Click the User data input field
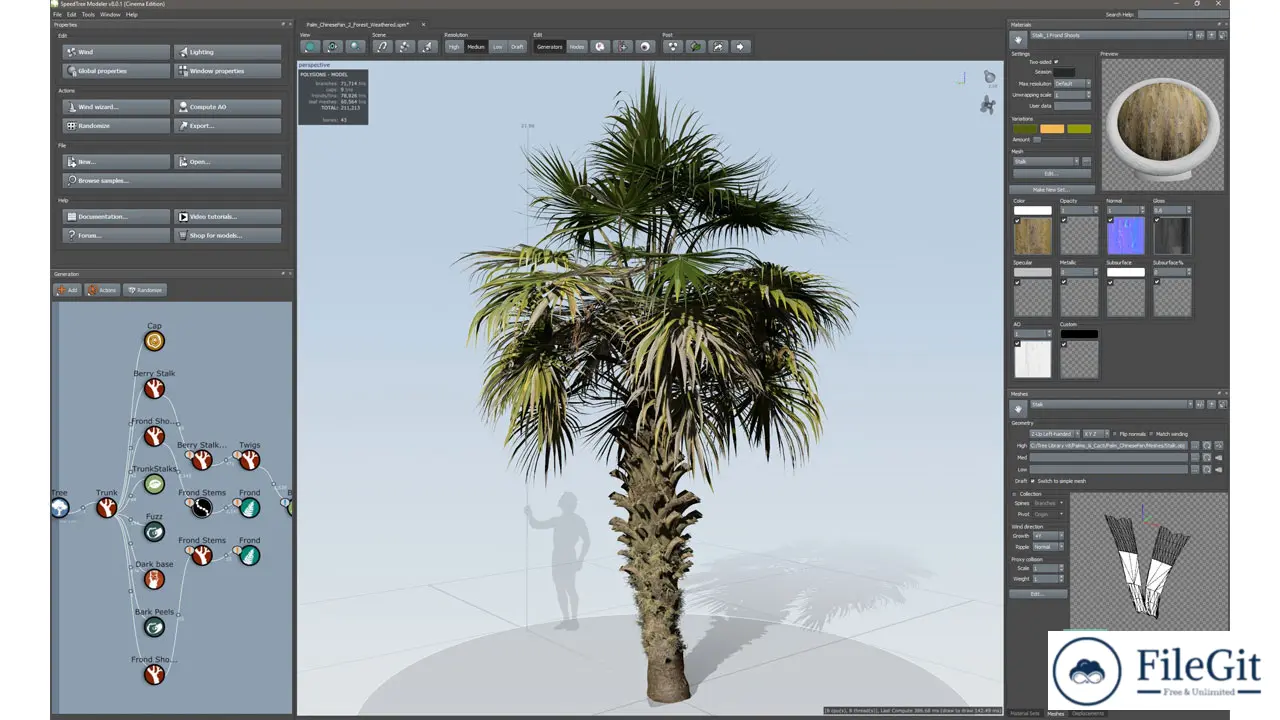 coord(1073,105)
